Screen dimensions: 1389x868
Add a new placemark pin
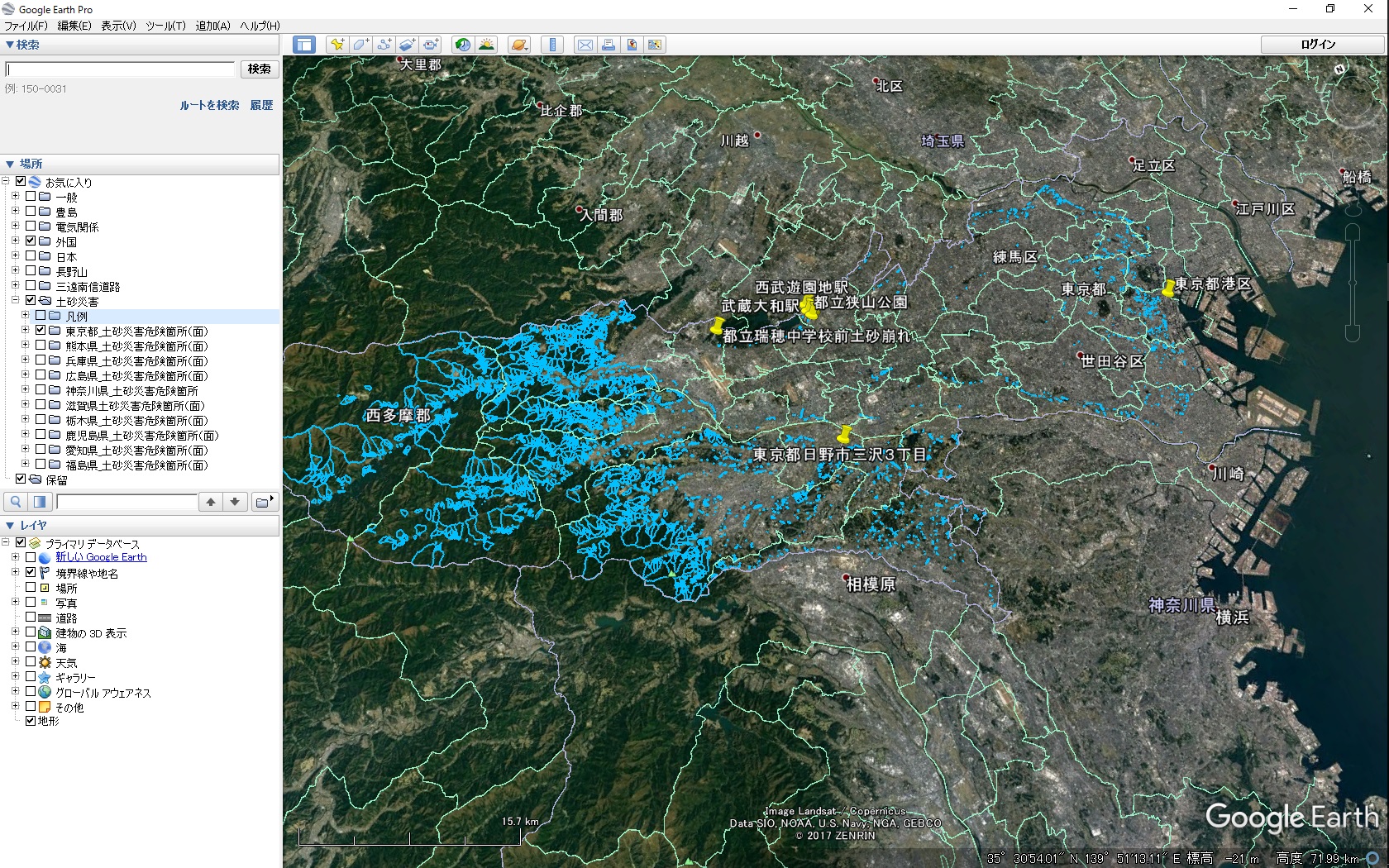(x=337, y=45)
